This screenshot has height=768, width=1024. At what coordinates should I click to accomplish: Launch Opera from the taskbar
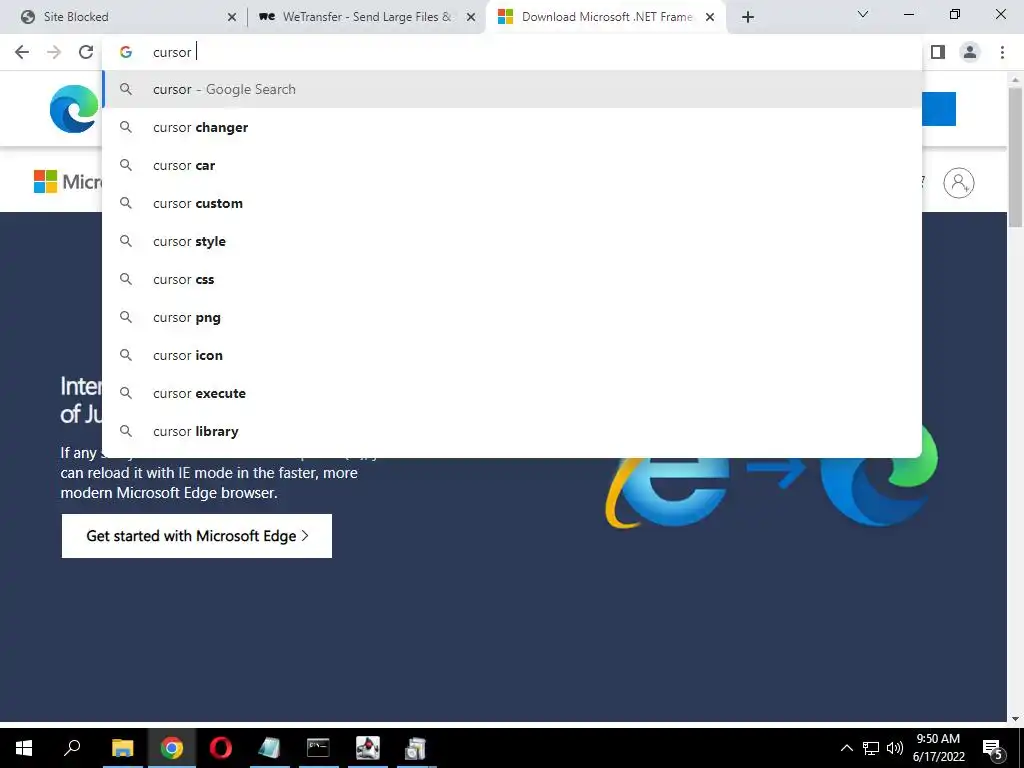pyautogui.click(x=221, y=748)
